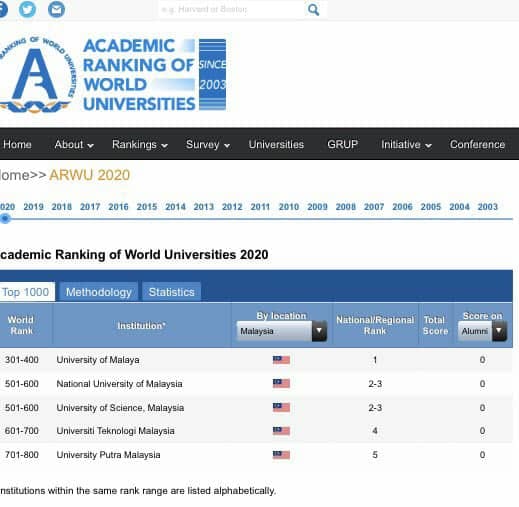Image resolution: width=519 pixels, height=507 pixels.
Task: Focus the university search input field
Action: point(232,9)
